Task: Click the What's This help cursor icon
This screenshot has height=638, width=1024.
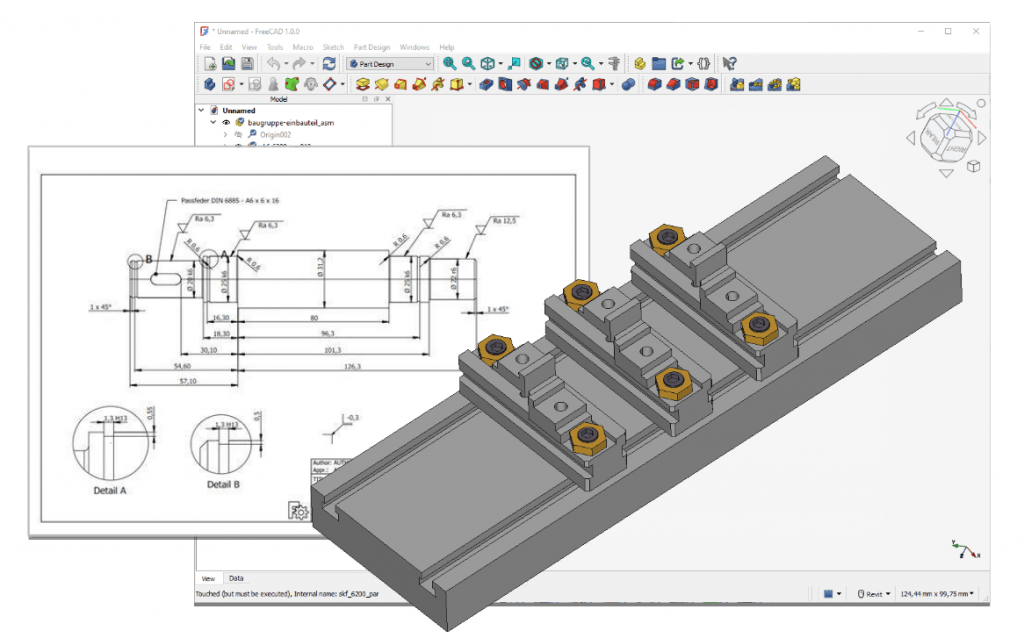Action: pos(729,63)
